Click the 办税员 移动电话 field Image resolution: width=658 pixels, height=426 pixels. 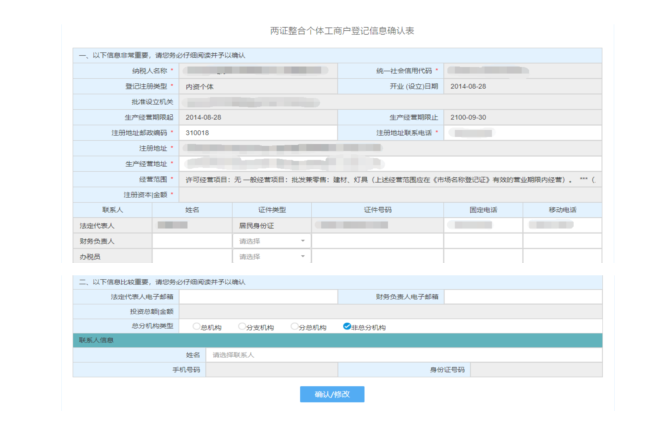click(x=562, y=257)
